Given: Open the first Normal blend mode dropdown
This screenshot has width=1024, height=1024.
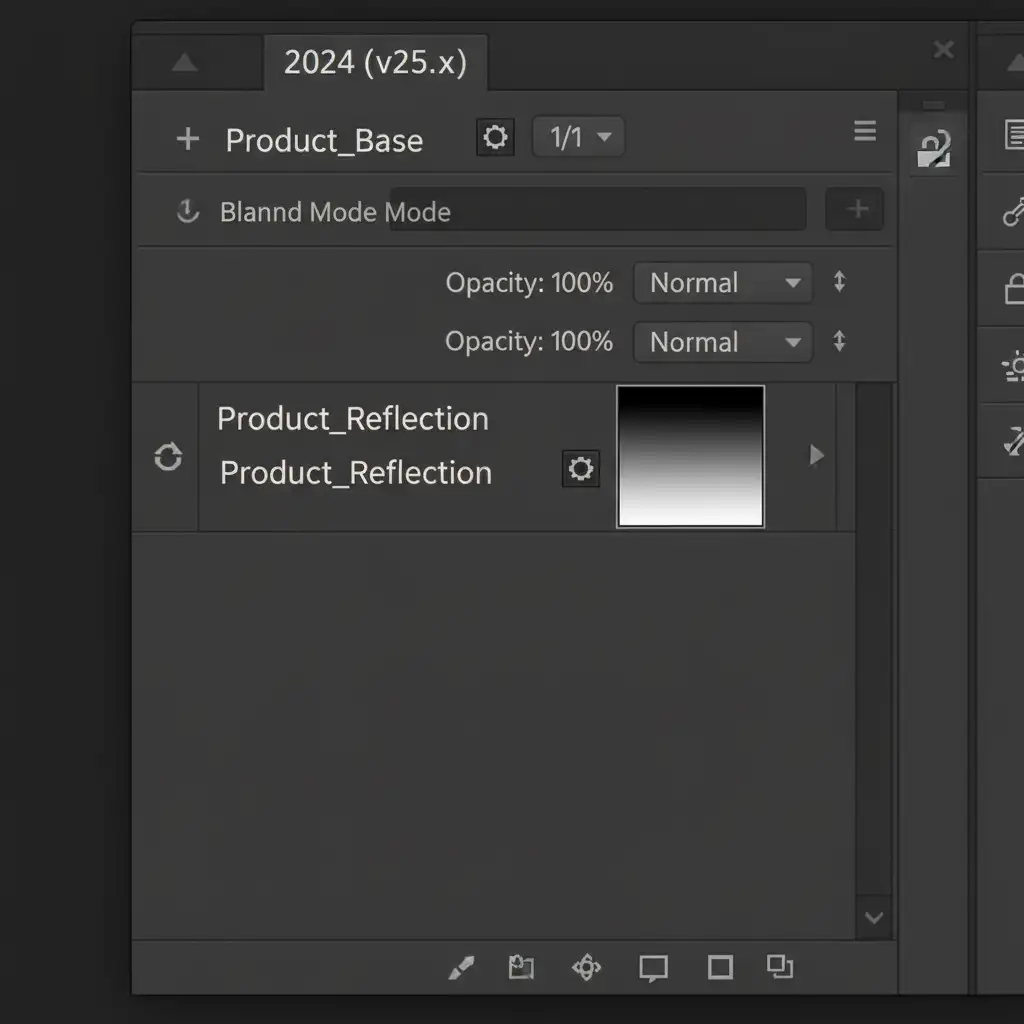Looking at the screenshot, I should click(723, 283).
